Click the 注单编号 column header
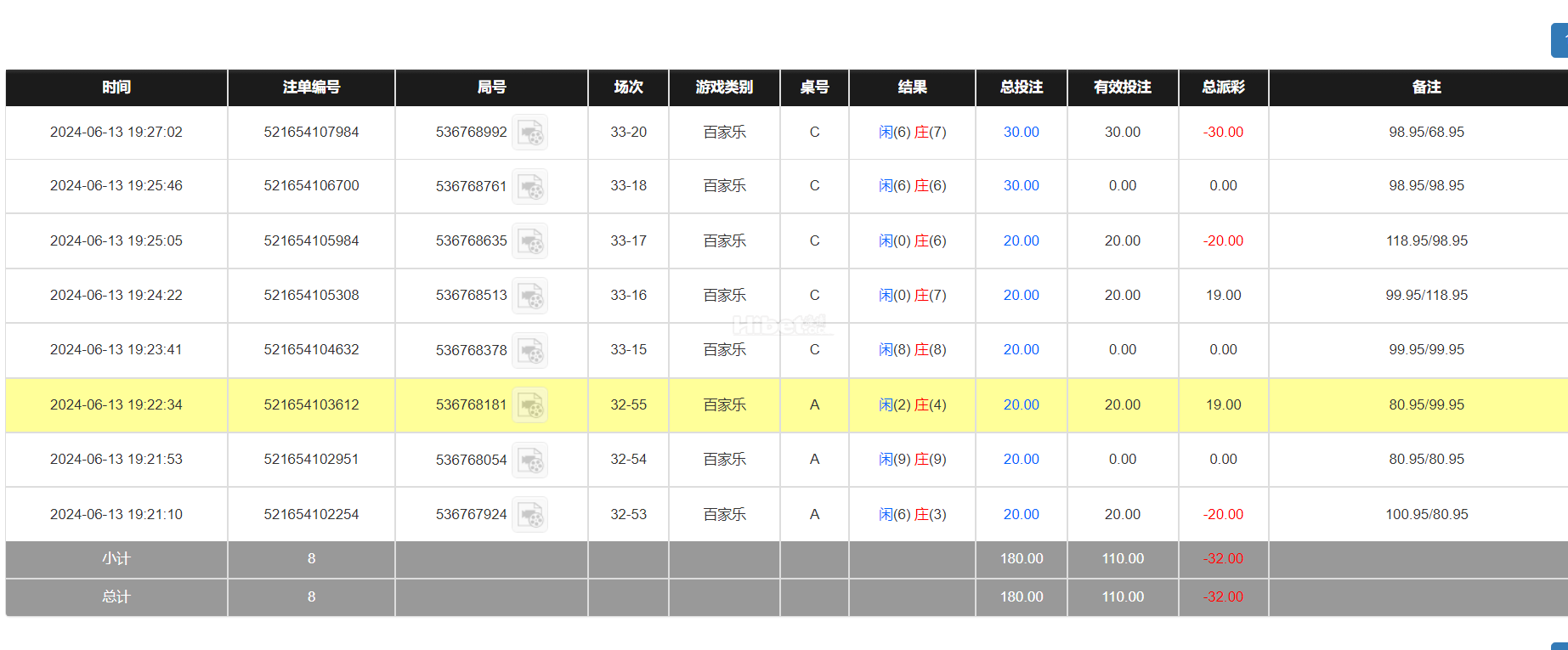 coord(311,88)
